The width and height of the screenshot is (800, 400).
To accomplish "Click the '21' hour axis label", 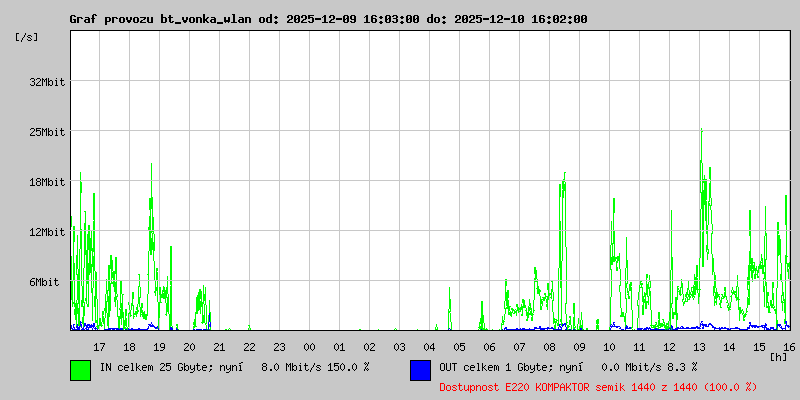I will (219, 347).
